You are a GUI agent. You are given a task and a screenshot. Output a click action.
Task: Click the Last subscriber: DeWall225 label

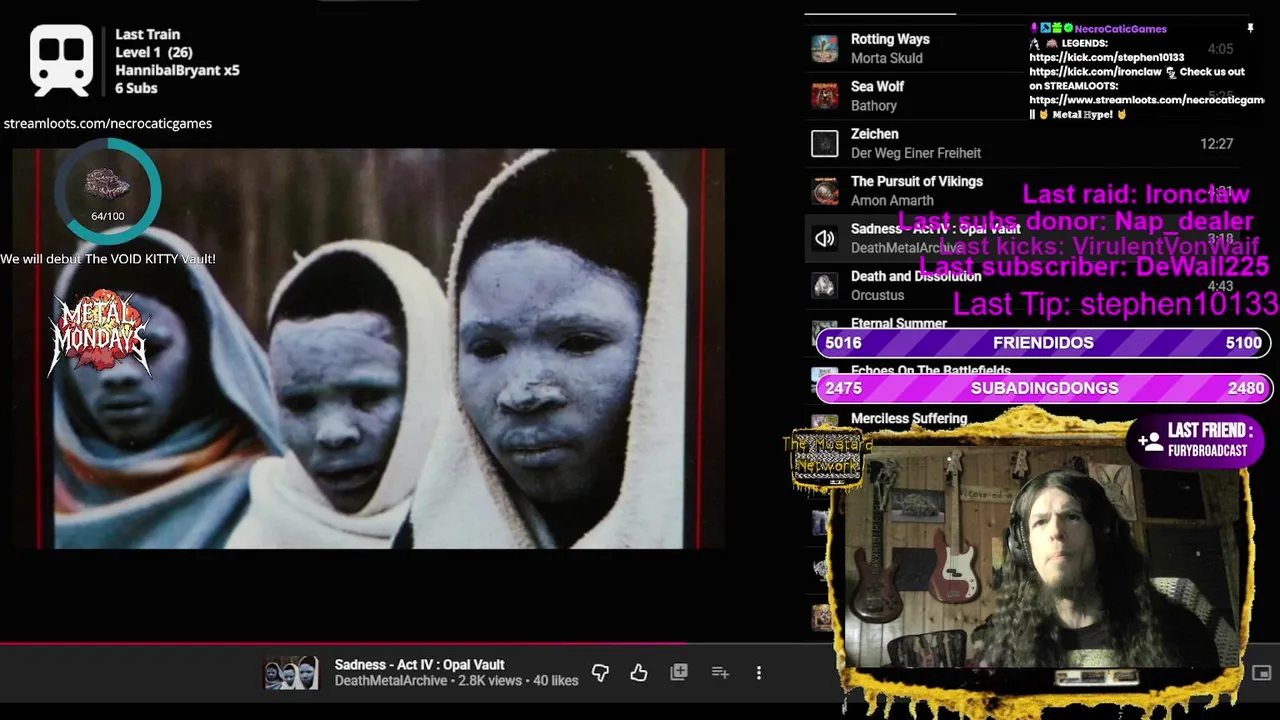tap(1094, 267)
